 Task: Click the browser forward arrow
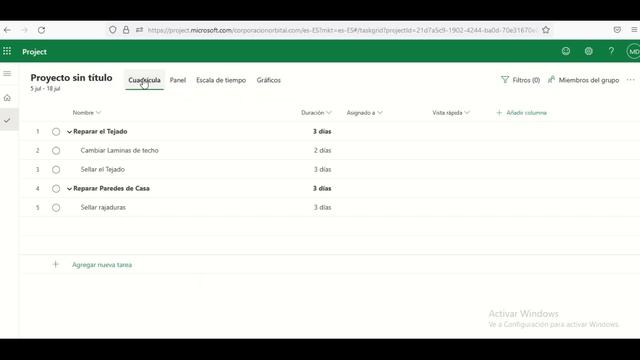pyautogui.click(x=24, y=30)
